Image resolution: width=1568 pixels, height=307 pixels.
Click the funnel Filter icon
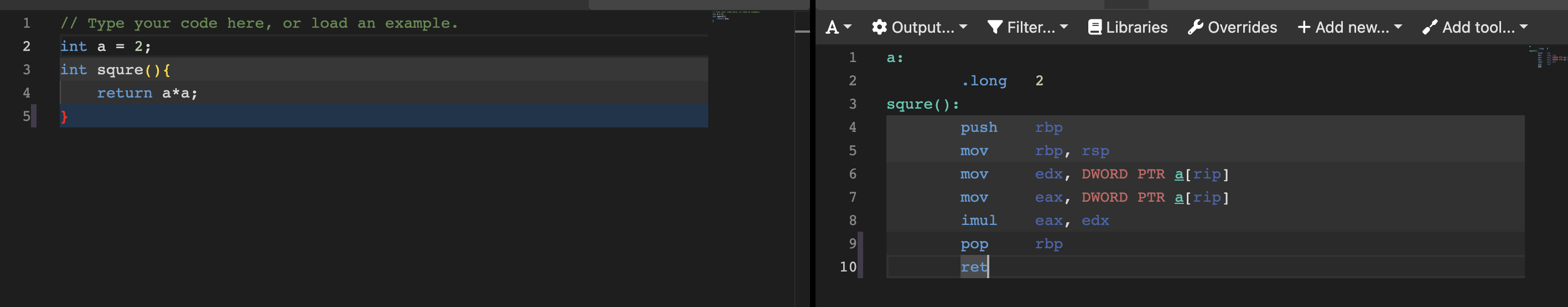click(x=995, y=27)
